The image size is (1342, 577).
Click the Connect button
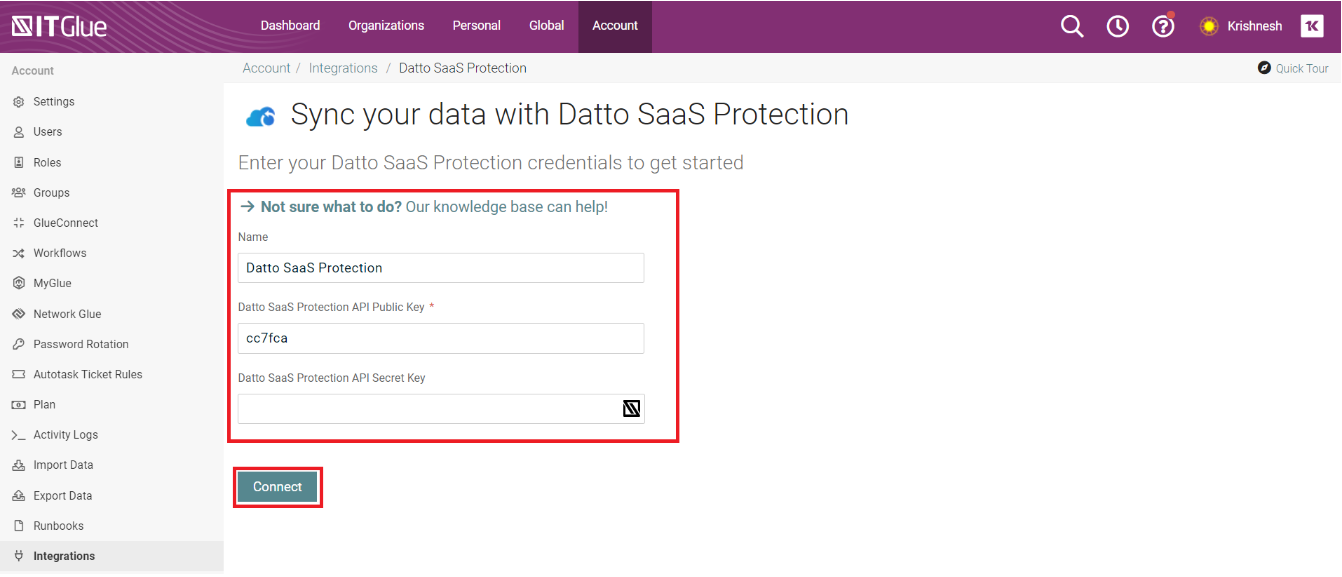(x=277, y=487)
